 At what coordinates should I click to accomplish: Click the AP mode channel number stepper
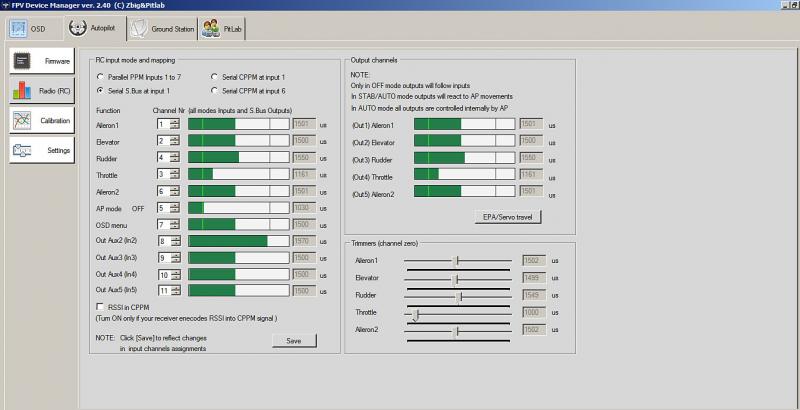pos(175,207)
